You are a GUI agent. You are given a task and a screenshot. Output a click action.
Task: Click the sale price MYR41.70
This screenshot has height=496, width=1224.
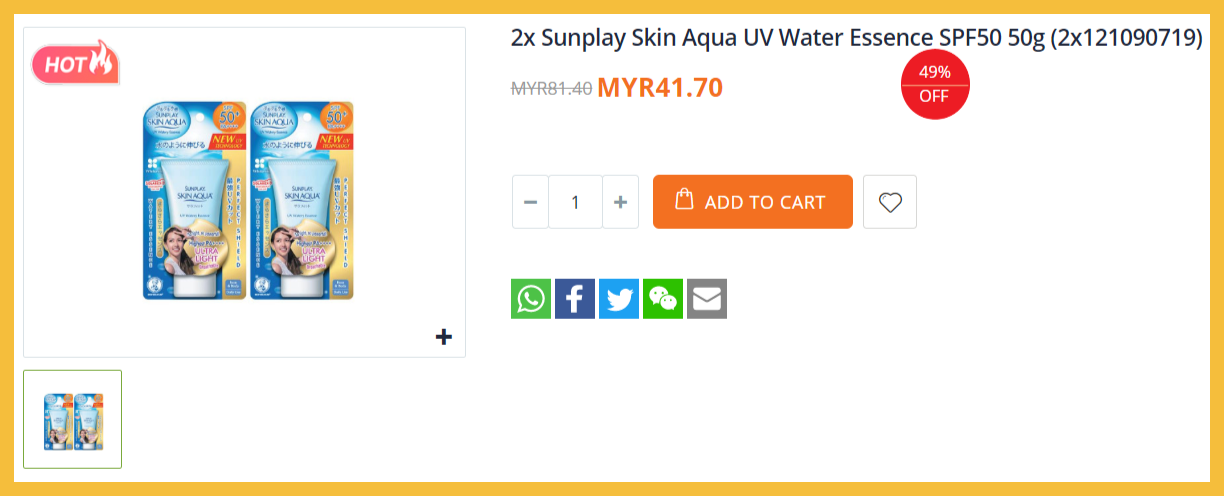(x=660, y=88)
